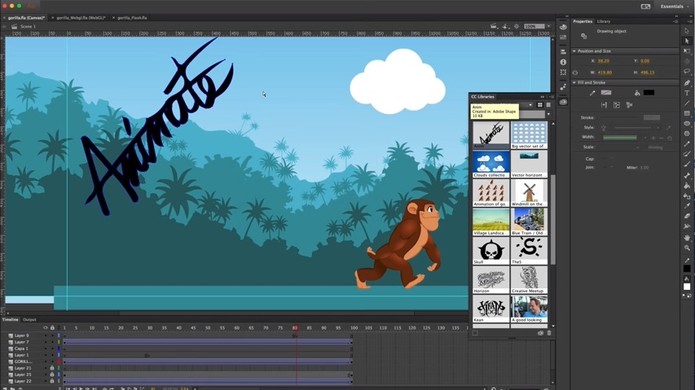Toggle visibility dot of Capa 1
695x390 pixels.
(45, 348)
